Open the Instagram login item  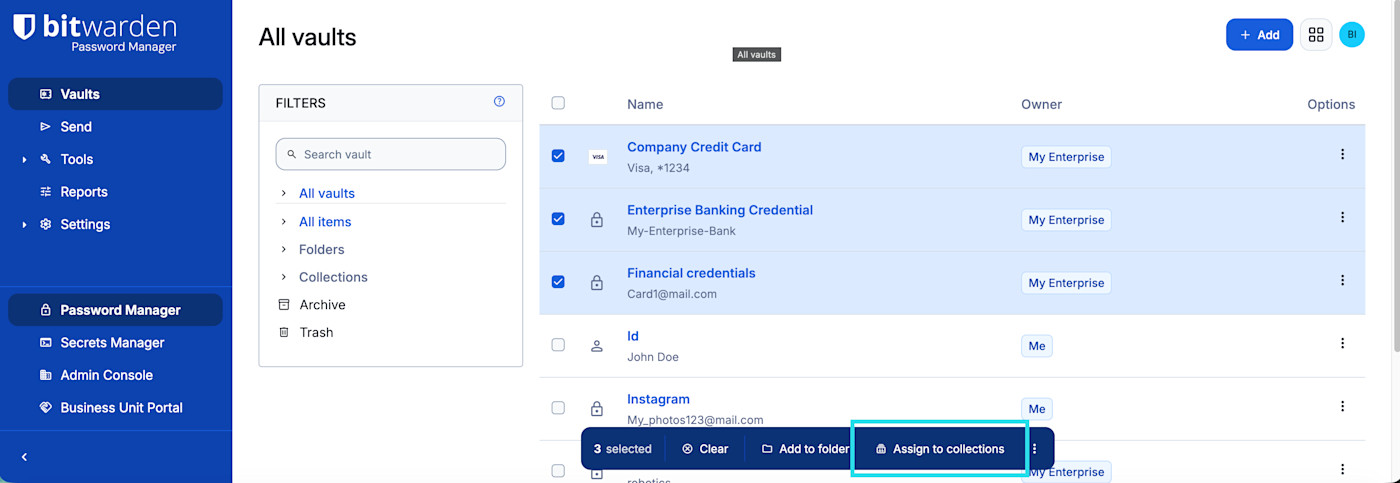point(658,399)
